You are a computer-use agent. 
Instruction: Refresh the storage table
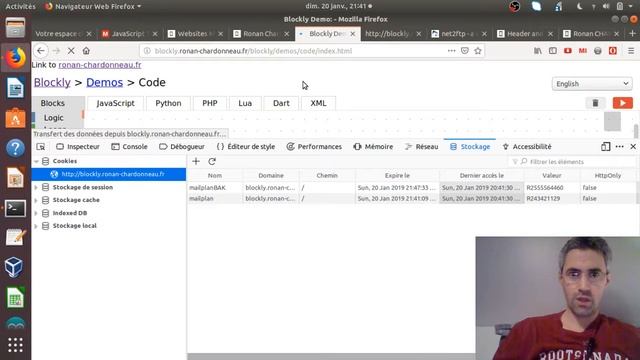[212, 161]
